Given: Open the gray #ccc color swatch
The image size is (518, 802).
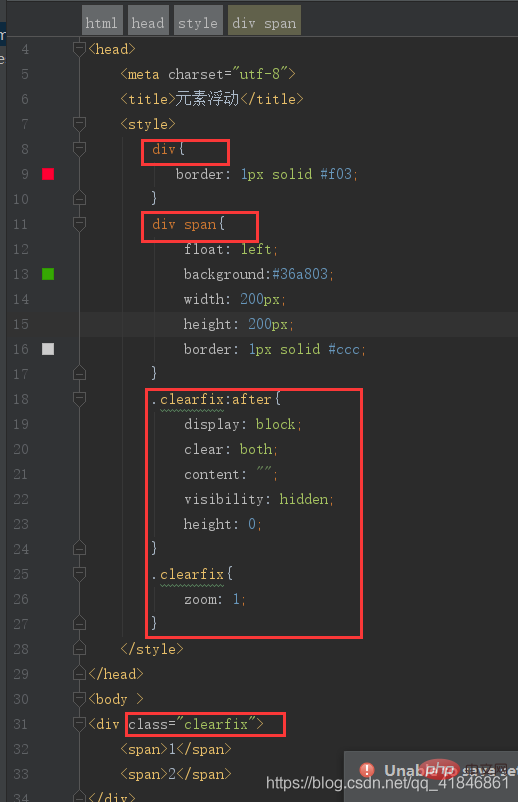Looking at the screenshot, I should 48,349.
